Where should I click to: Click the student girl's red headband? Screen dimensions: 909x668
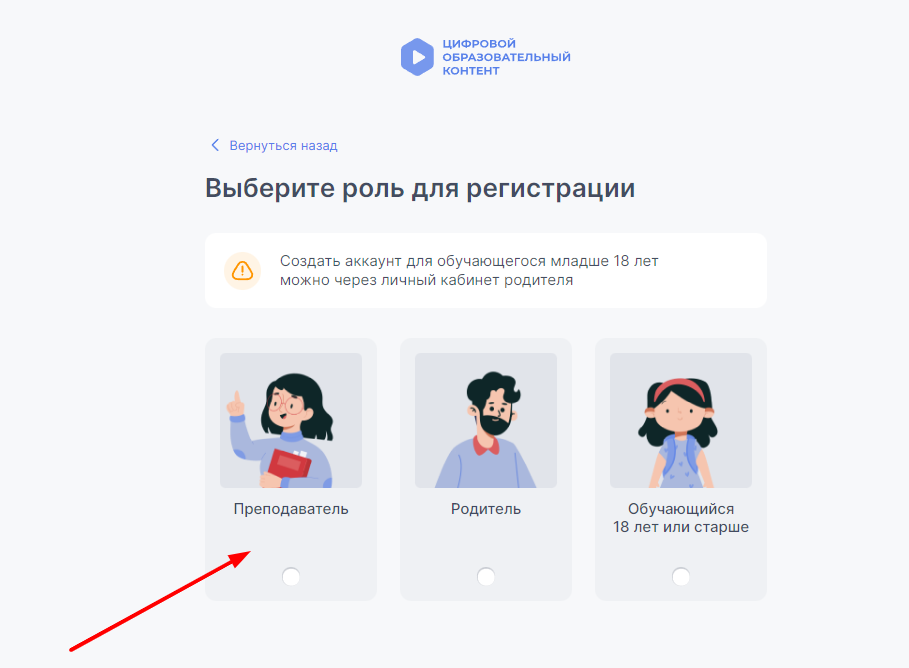coord(681,389)
